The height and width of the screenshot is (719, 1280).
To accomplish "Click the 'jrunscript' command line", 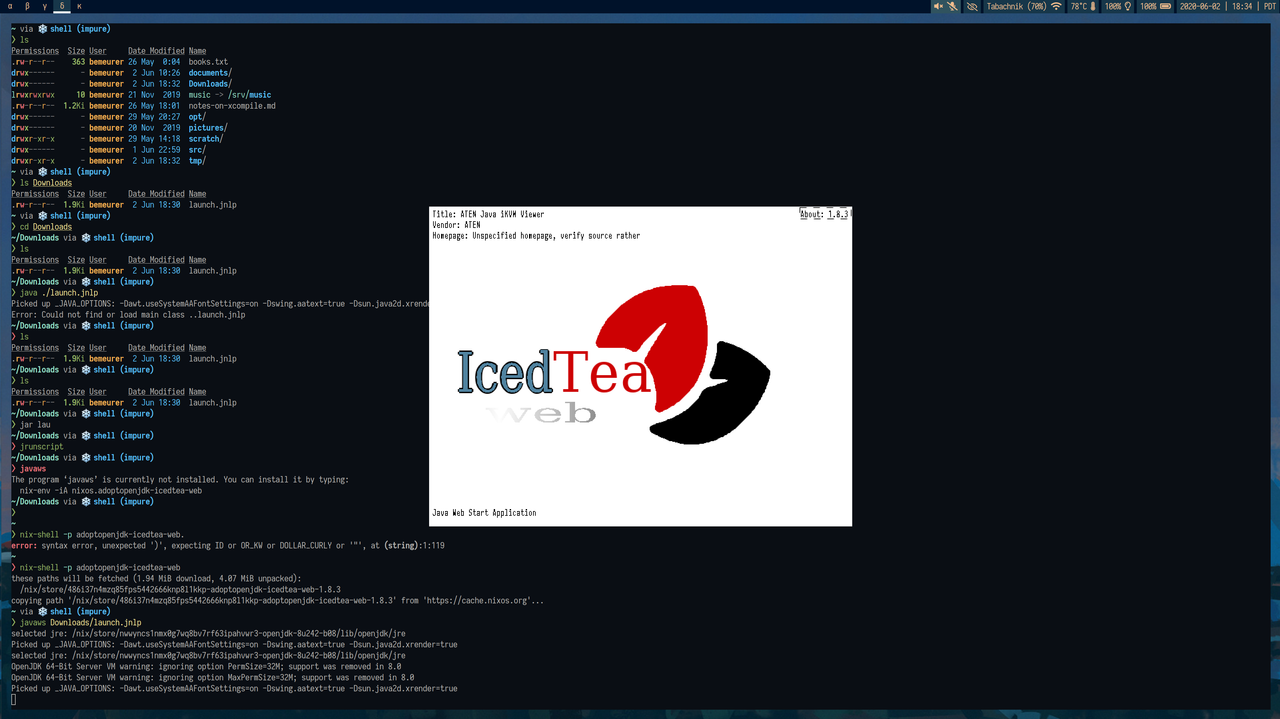I will pos(41,447).
